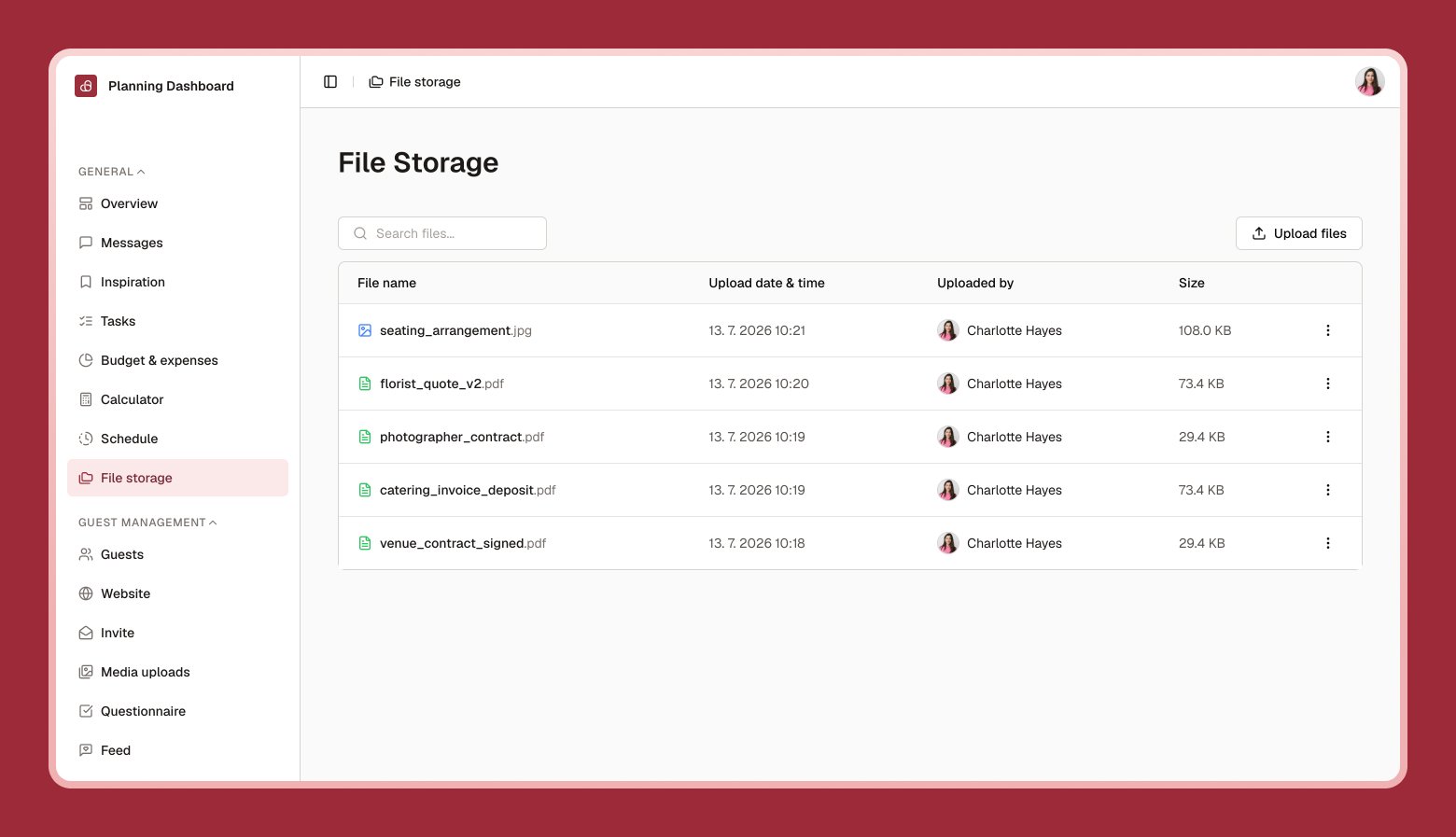The image size is (1456, 837).
Task: Click the date 13. 7. 2026 10:18
Action: point(757,543)
